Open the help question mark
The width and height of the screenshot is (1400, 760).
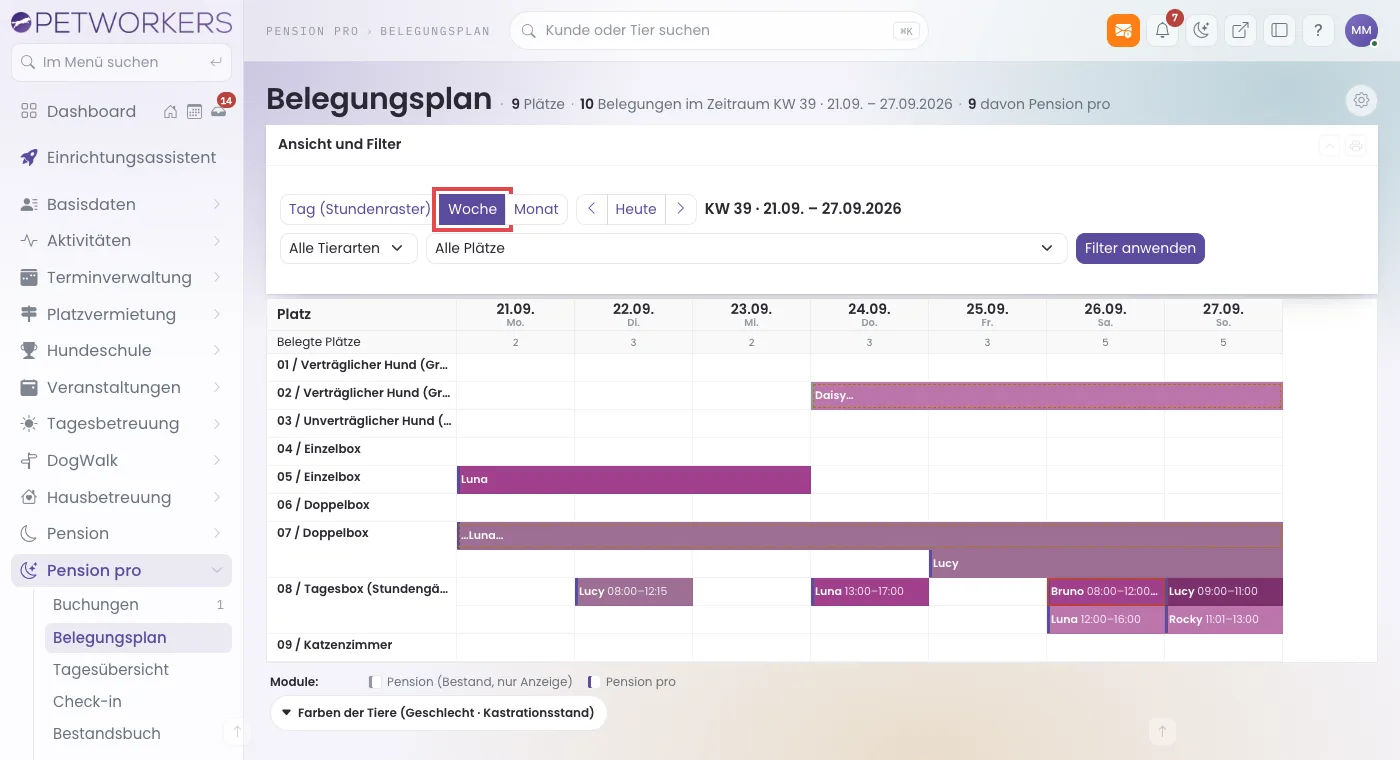(x=1318, y=30)
